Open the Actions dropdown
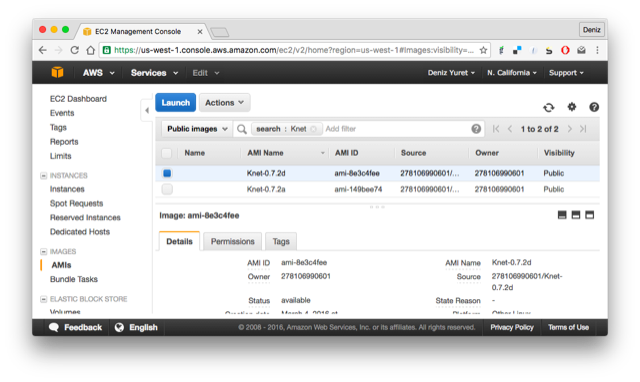This screenshot has height=382, width=640. click(224, 102)
